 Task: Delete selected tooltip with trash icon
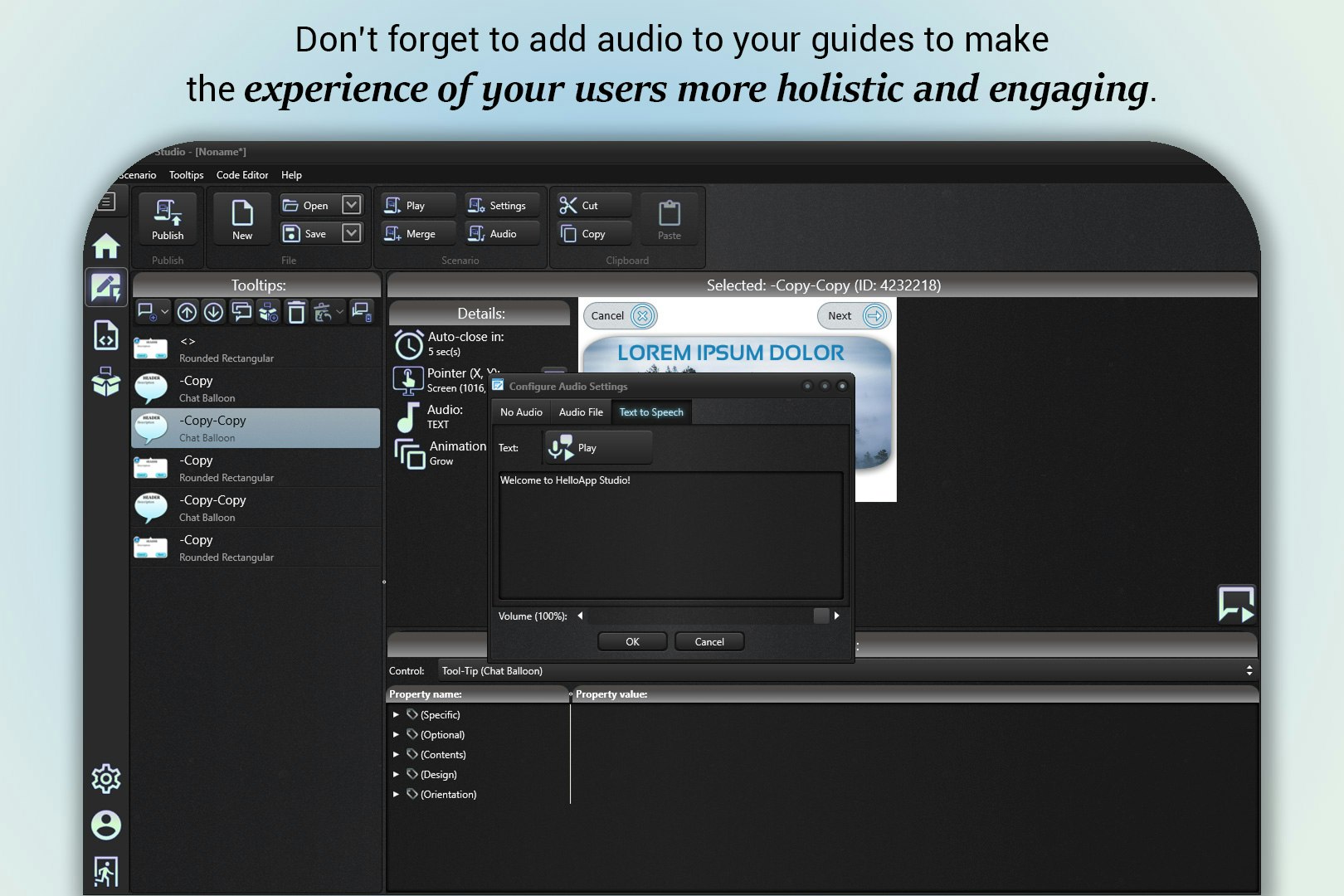(x=296, y=312)
